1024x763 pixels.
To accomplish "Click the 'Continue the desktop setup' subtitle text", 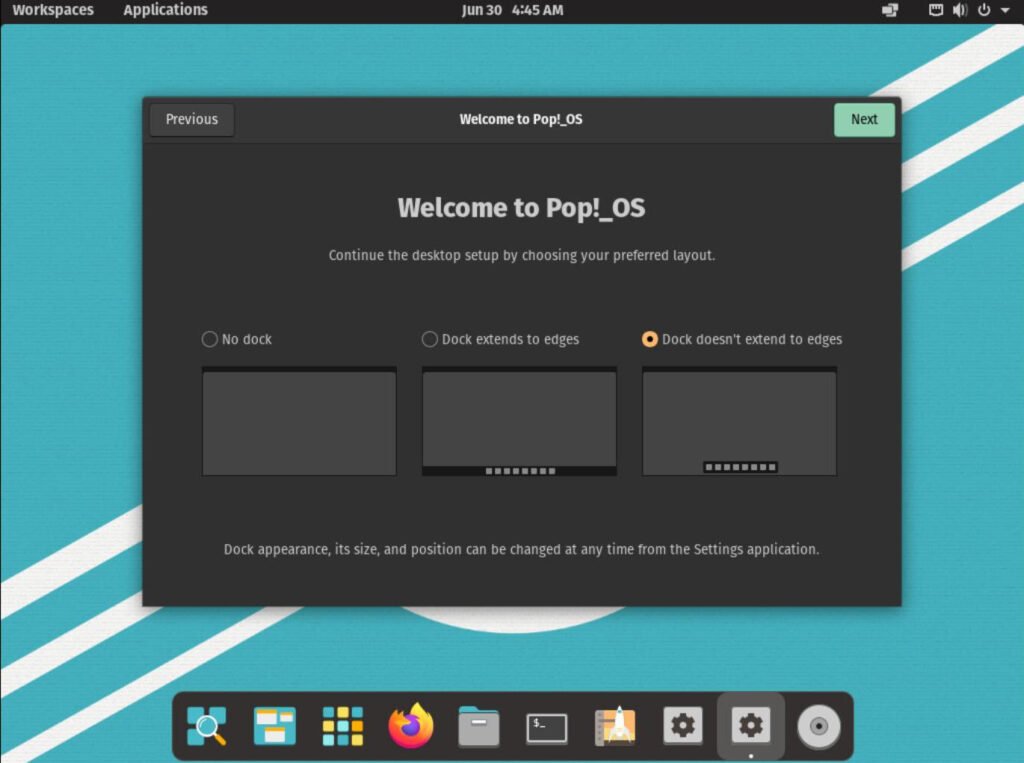I will point(521,255).
